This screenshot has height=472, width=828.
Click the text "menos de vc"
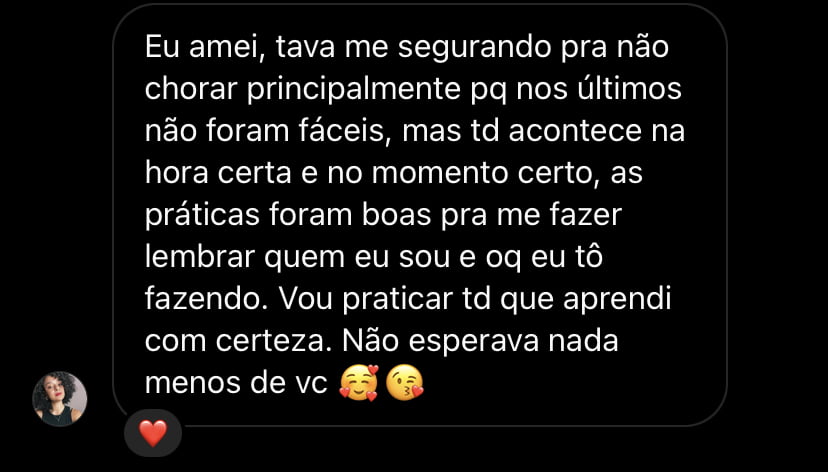[x=237, y=383]
